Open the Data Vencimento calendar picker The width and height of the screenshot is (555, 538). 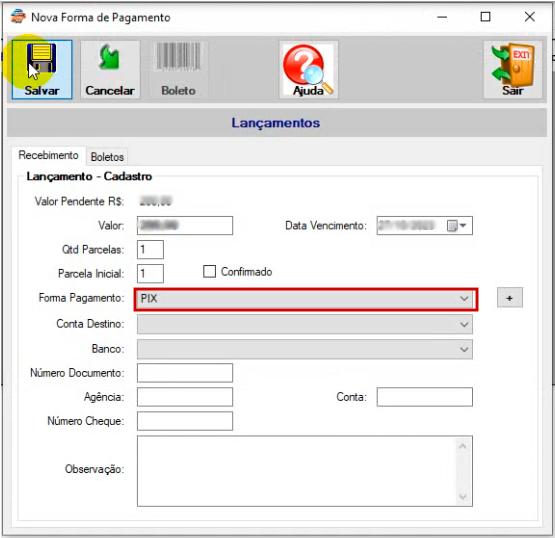[x=456, y=225]
